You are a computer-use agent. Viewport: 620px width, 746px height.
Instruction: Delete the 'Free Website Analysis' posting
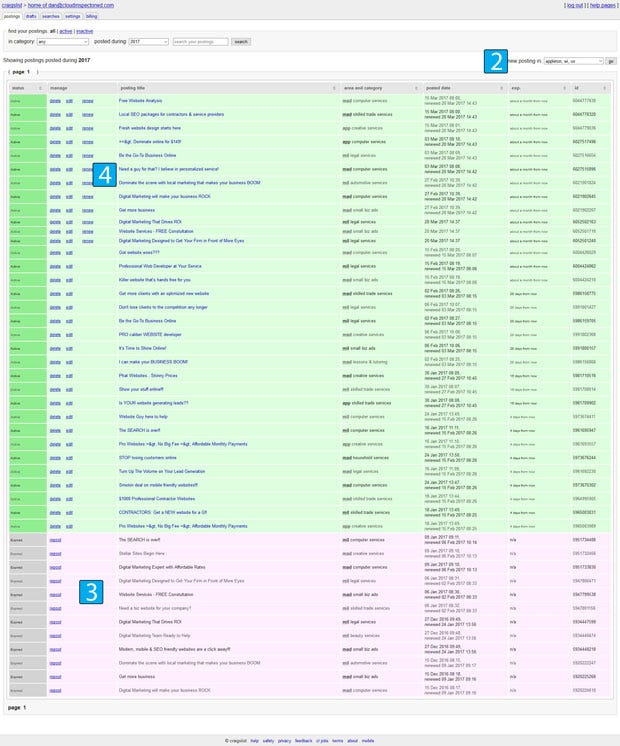click(55, 101)
